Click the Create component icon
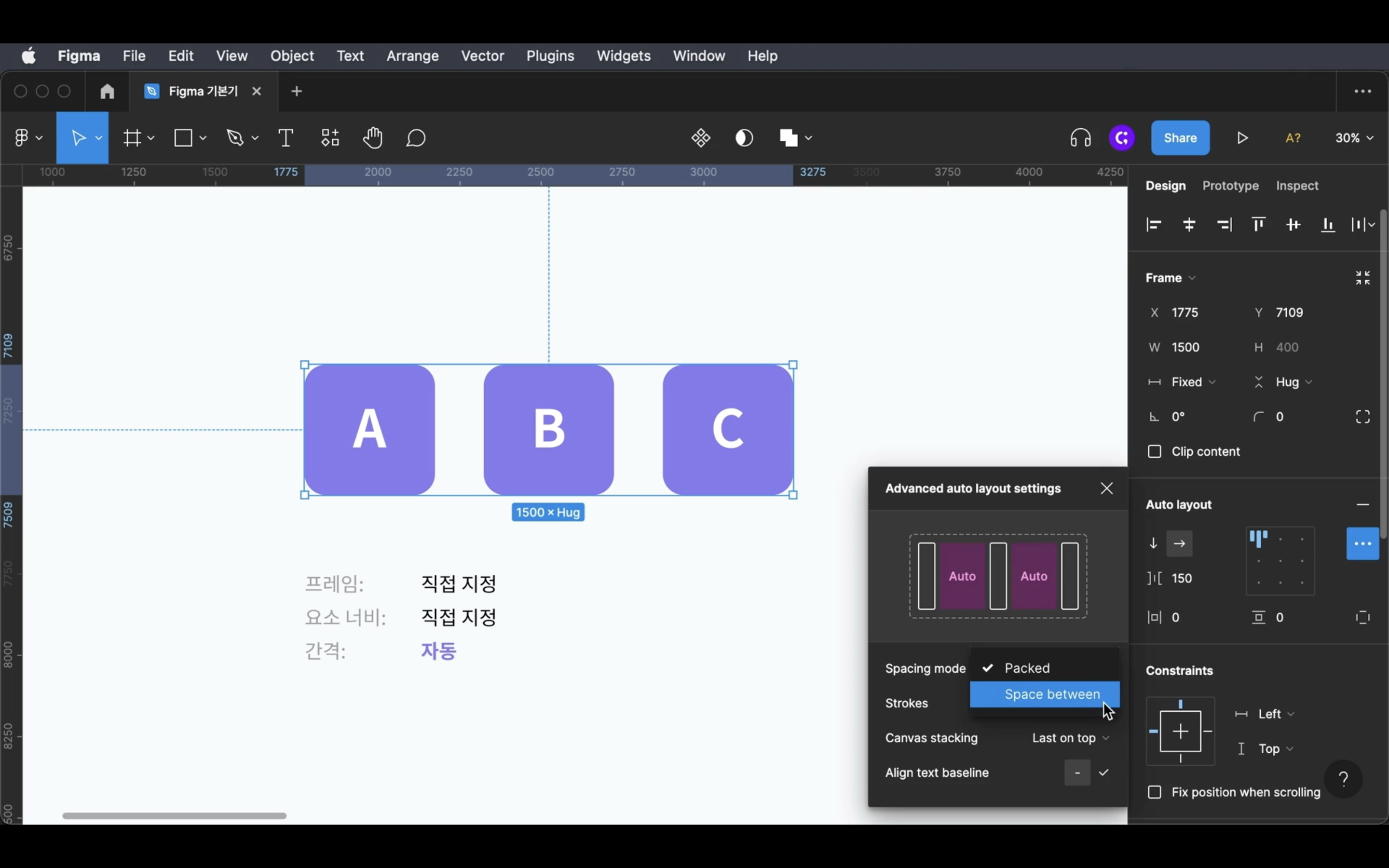This screenshot has width=1389, height=868. 701,138
